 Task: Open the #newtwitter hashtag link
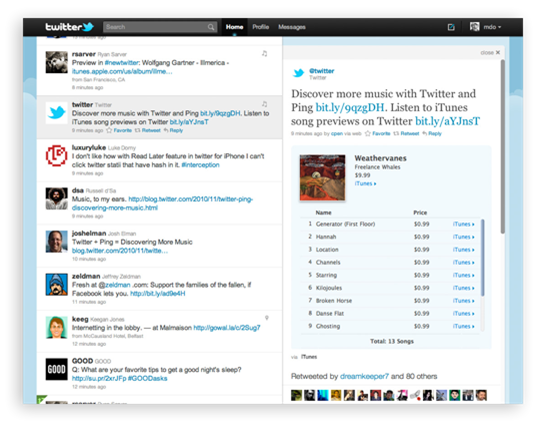click(x=122, y=63)
